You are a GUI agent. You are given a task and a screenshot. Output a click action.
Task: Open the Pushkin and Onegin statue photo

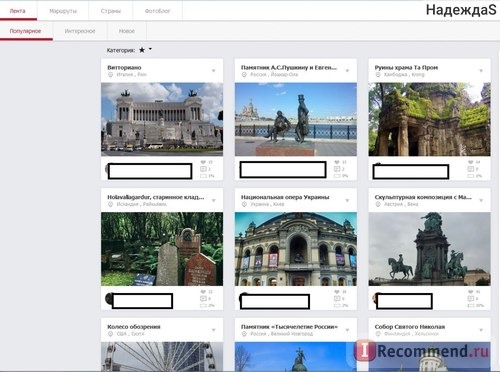[296, 119]
